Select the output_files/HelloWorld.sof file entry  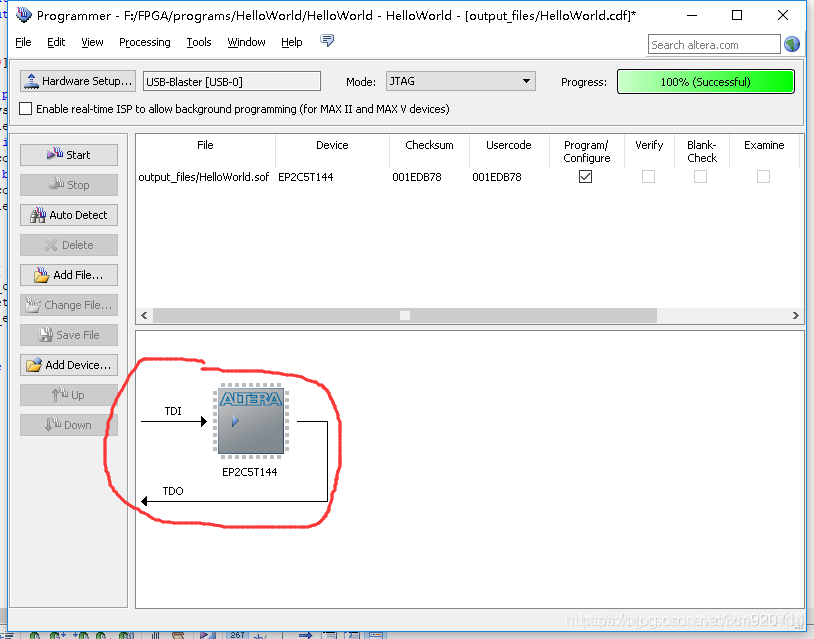coord(204,177)
